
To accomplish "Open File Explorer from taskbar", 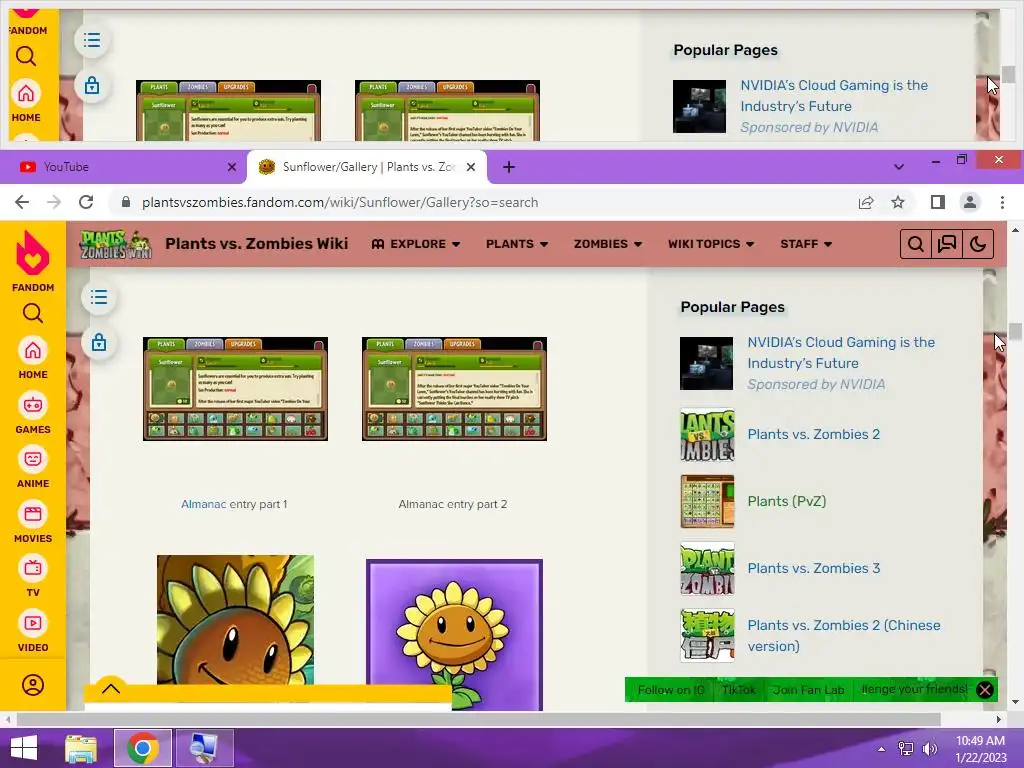I will point(81,748).
